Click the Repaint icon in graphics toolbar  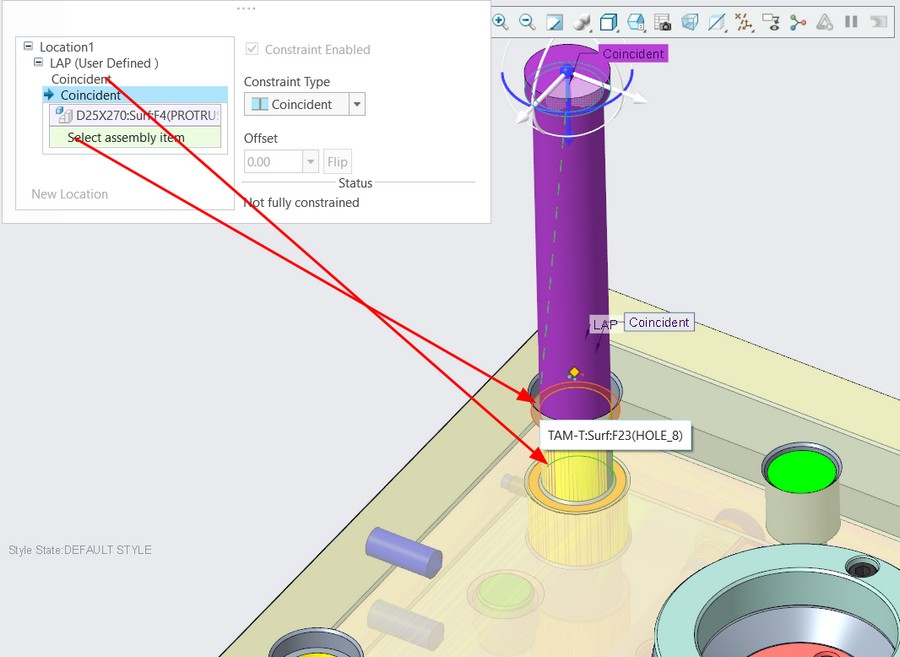click(554, 22)
